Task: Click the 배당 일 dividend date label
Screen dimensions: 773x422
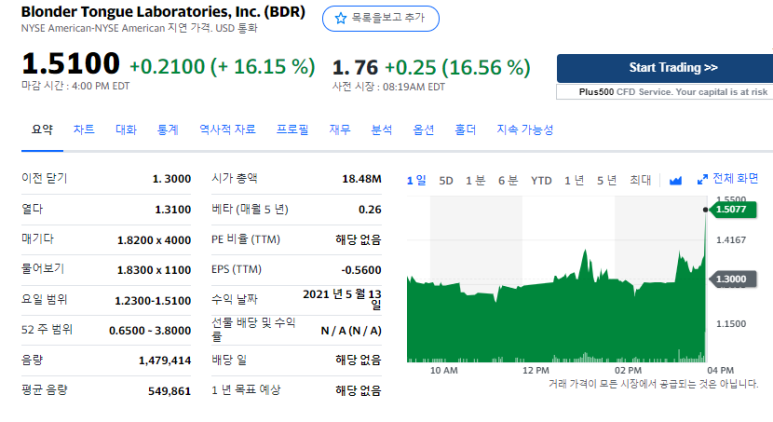Action: click(x=229, y=360)
